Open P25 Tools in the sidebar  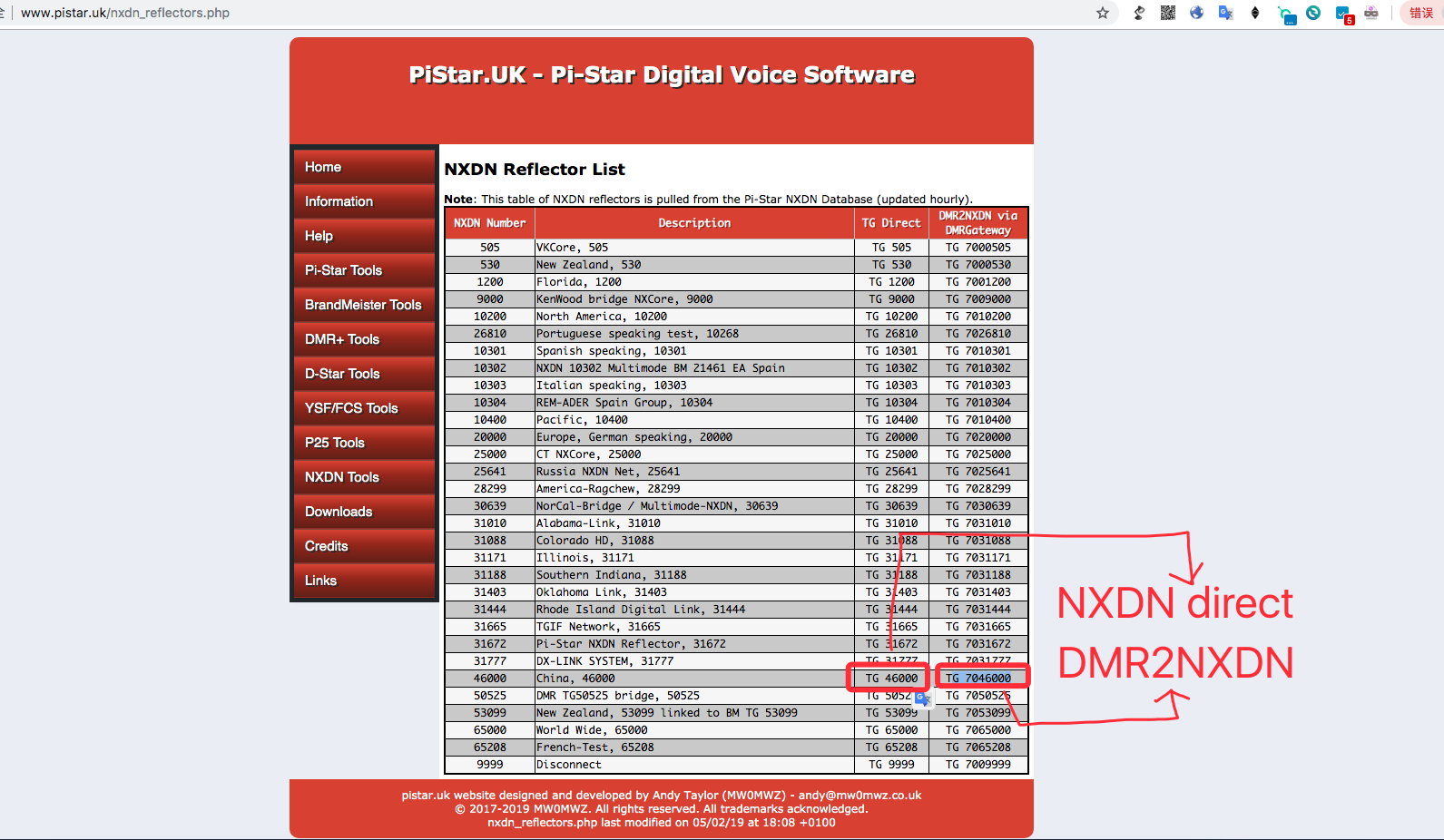click(x=364, y=443)
